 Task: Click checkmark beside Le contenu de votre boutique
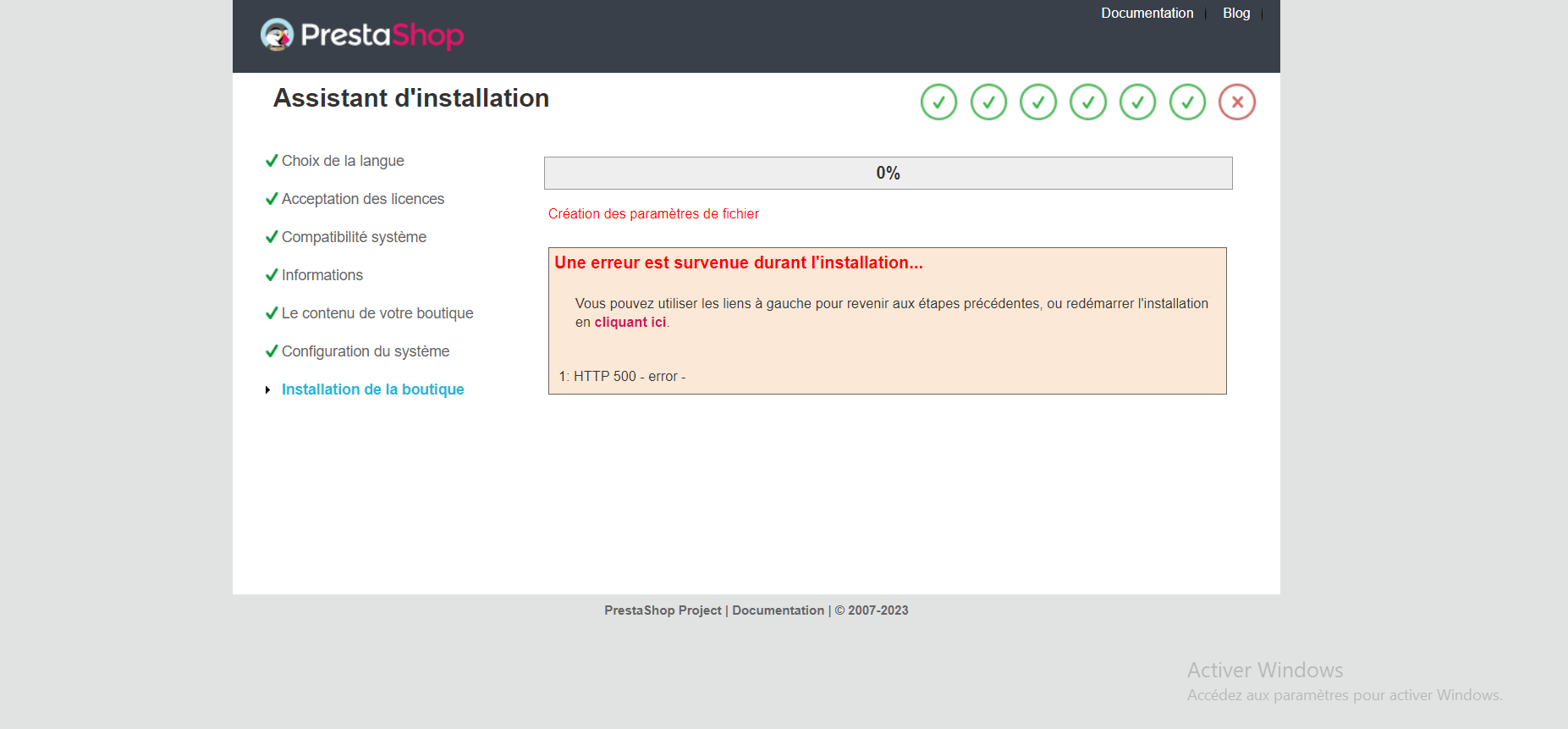[x=272, y=313]
